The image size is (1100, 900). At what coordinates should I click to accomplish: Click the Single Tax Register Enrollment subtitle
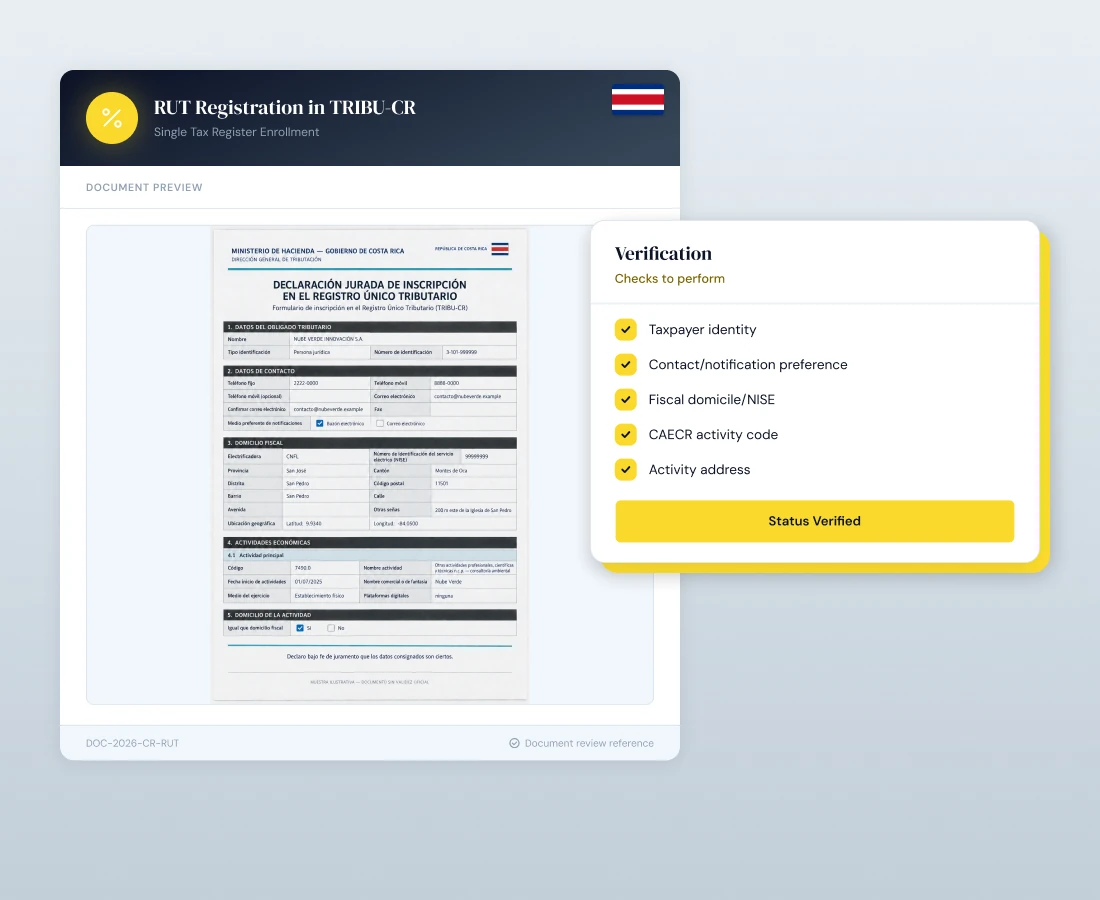[x=236, y=132]
